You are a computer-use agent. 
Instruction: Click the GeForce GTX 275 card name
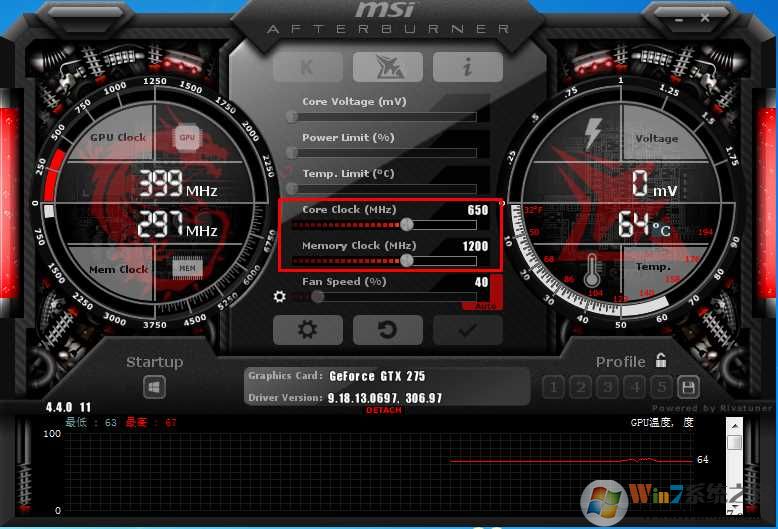(377, 376)
